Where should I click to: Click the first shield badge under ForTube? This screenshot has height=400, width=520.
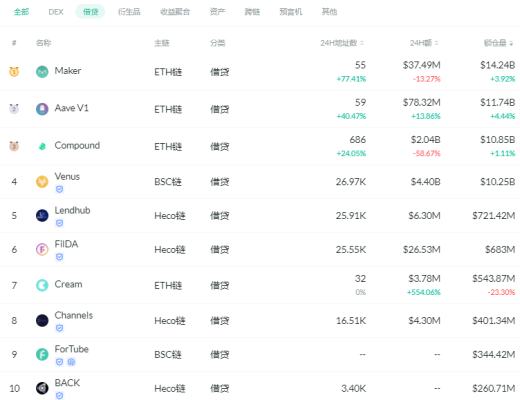[59, 362]
